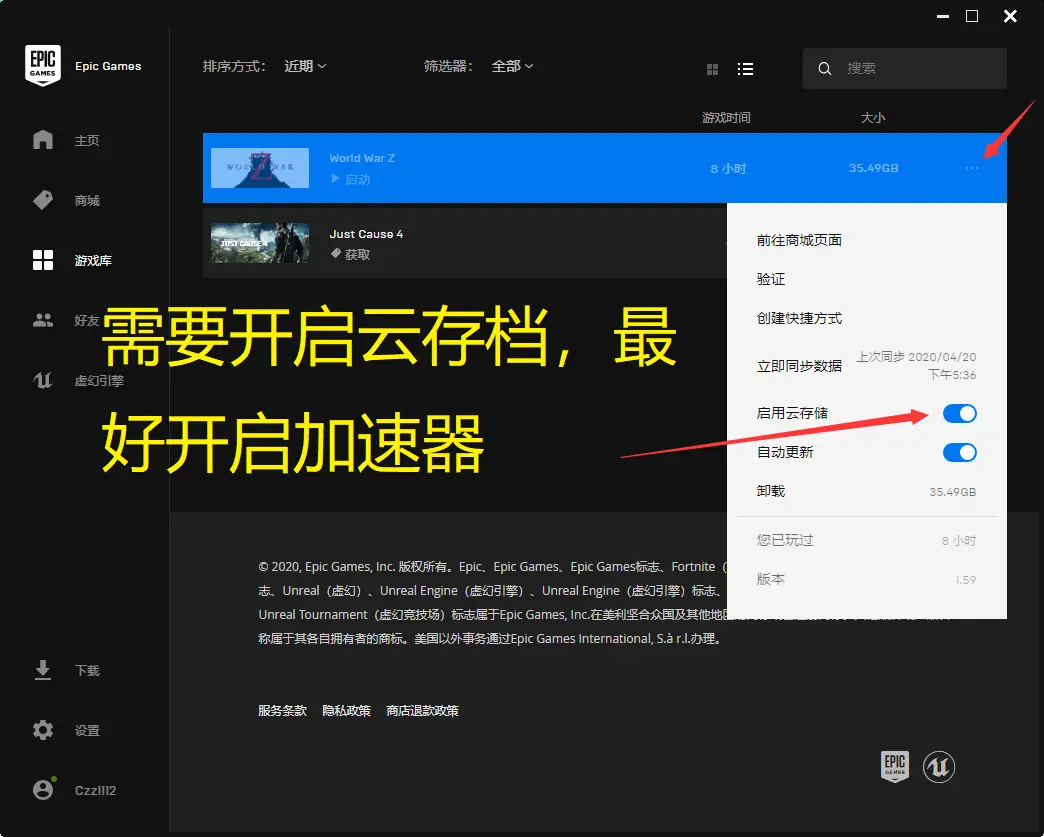
Task: Select the 游戏库 library grid icon
Action: point(43,260)
